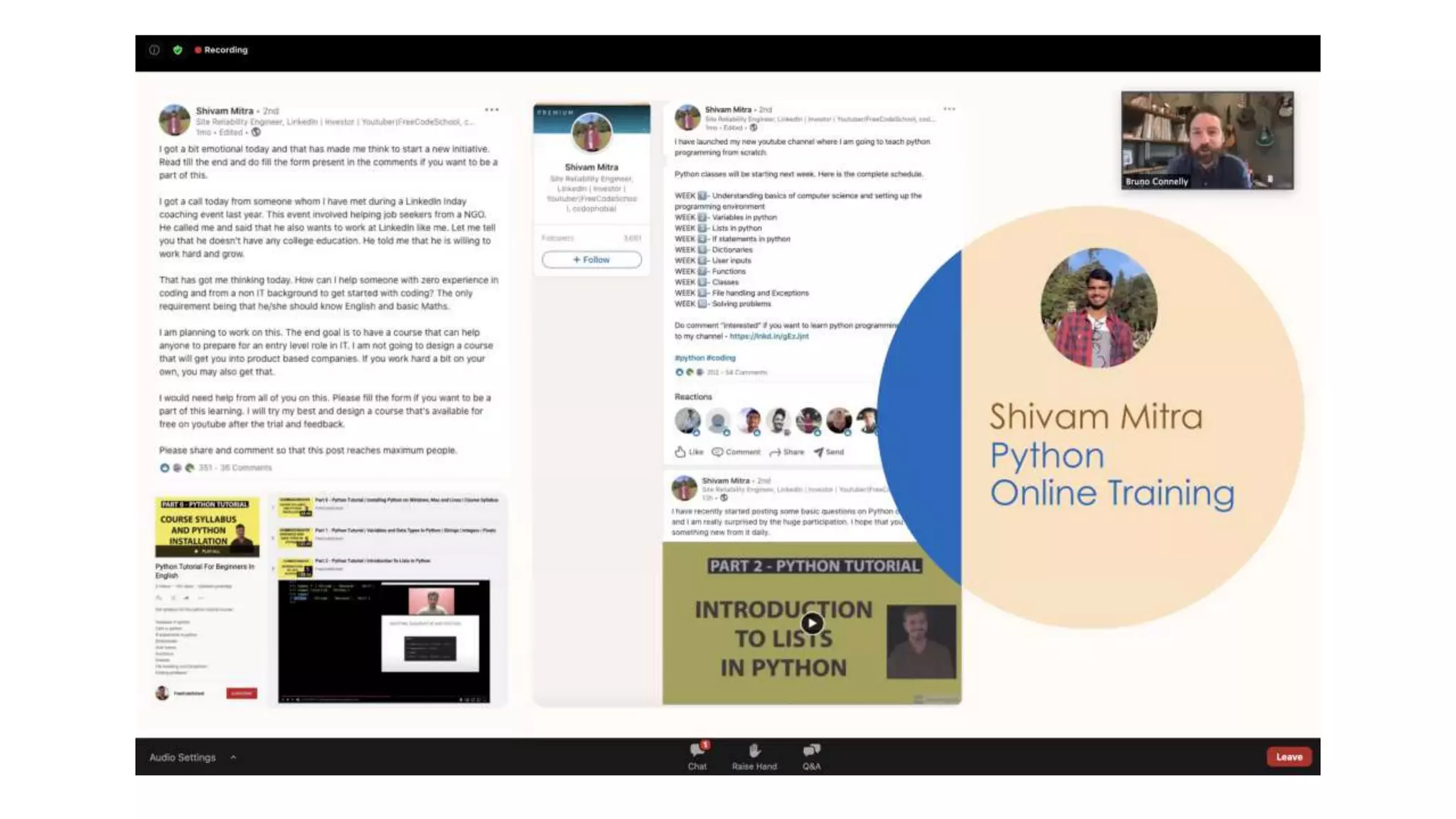The width and height of the screenshot is (1456, 819).
Task: Select Bruno Connelly's video thumbnail
Action: coord(1207,140)
